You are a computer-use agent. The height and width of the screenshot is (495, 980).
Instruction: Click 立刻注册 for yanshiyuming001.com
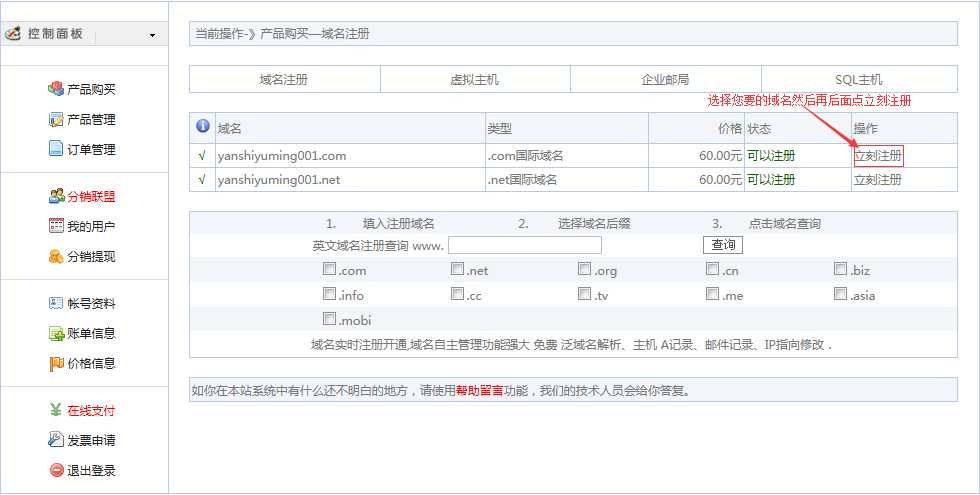point(877,156)
